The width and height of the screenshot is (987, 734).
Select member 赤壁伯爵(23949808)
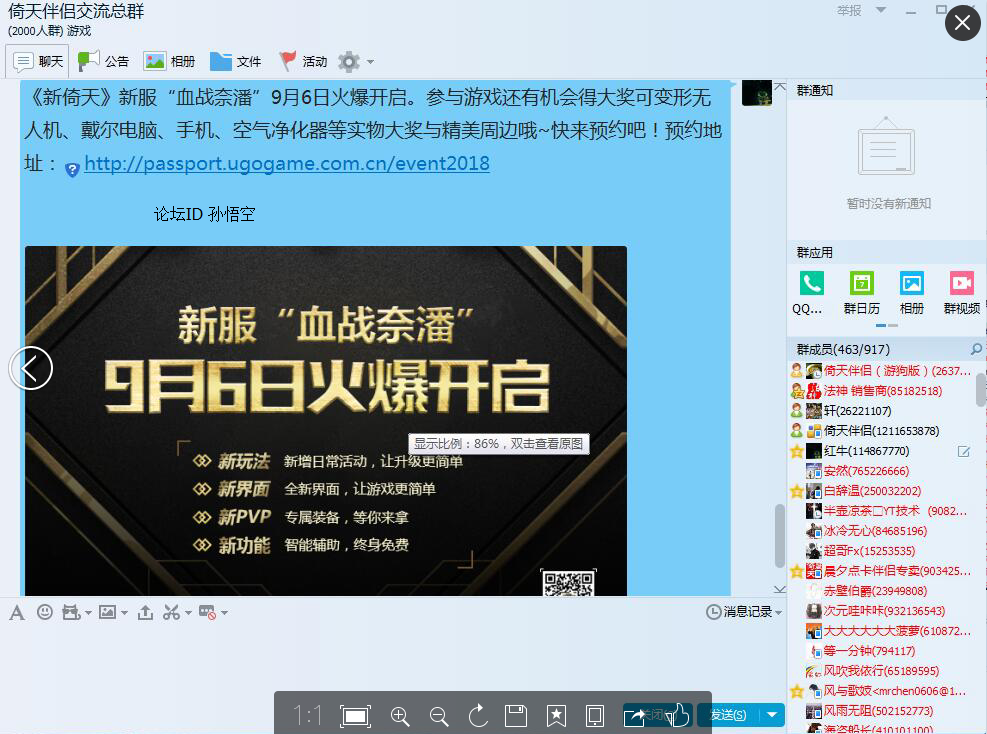tap(881, 591)
